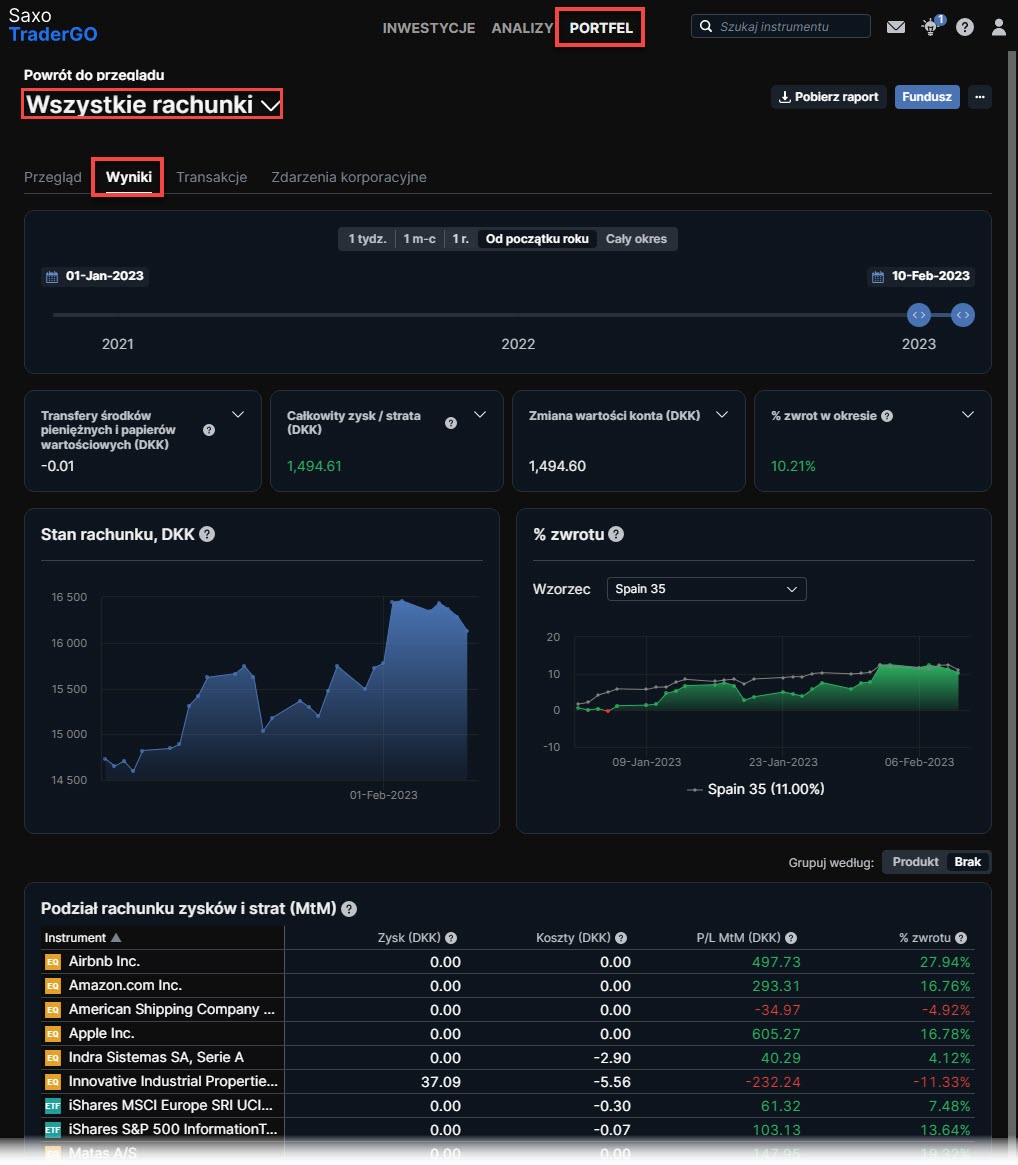Click the start date calendar icon
This screenshot has height=1165, width=1018.
pos(52,277)
